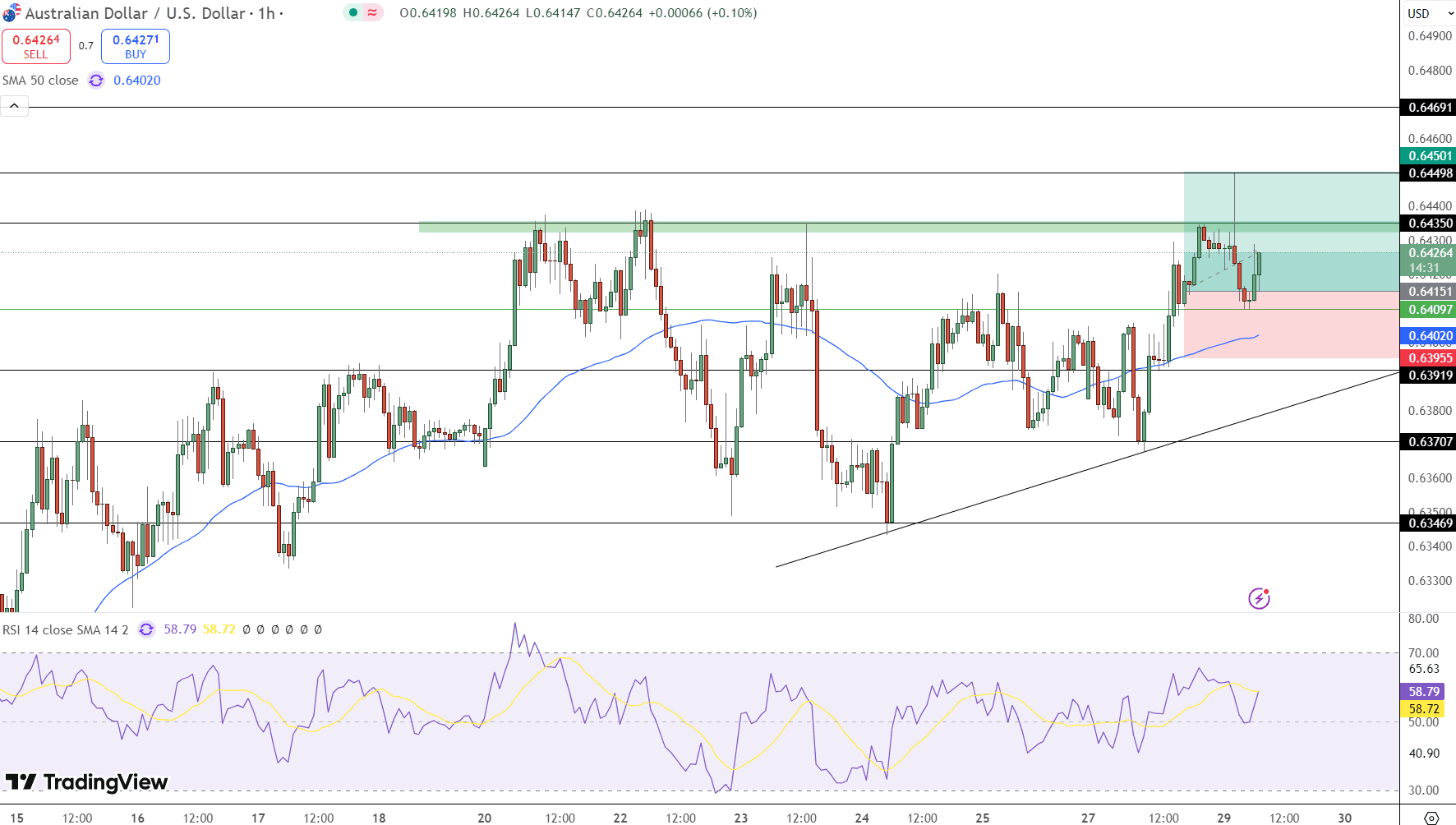Click the purple lightning bolt alert icon

point(1259,598)
